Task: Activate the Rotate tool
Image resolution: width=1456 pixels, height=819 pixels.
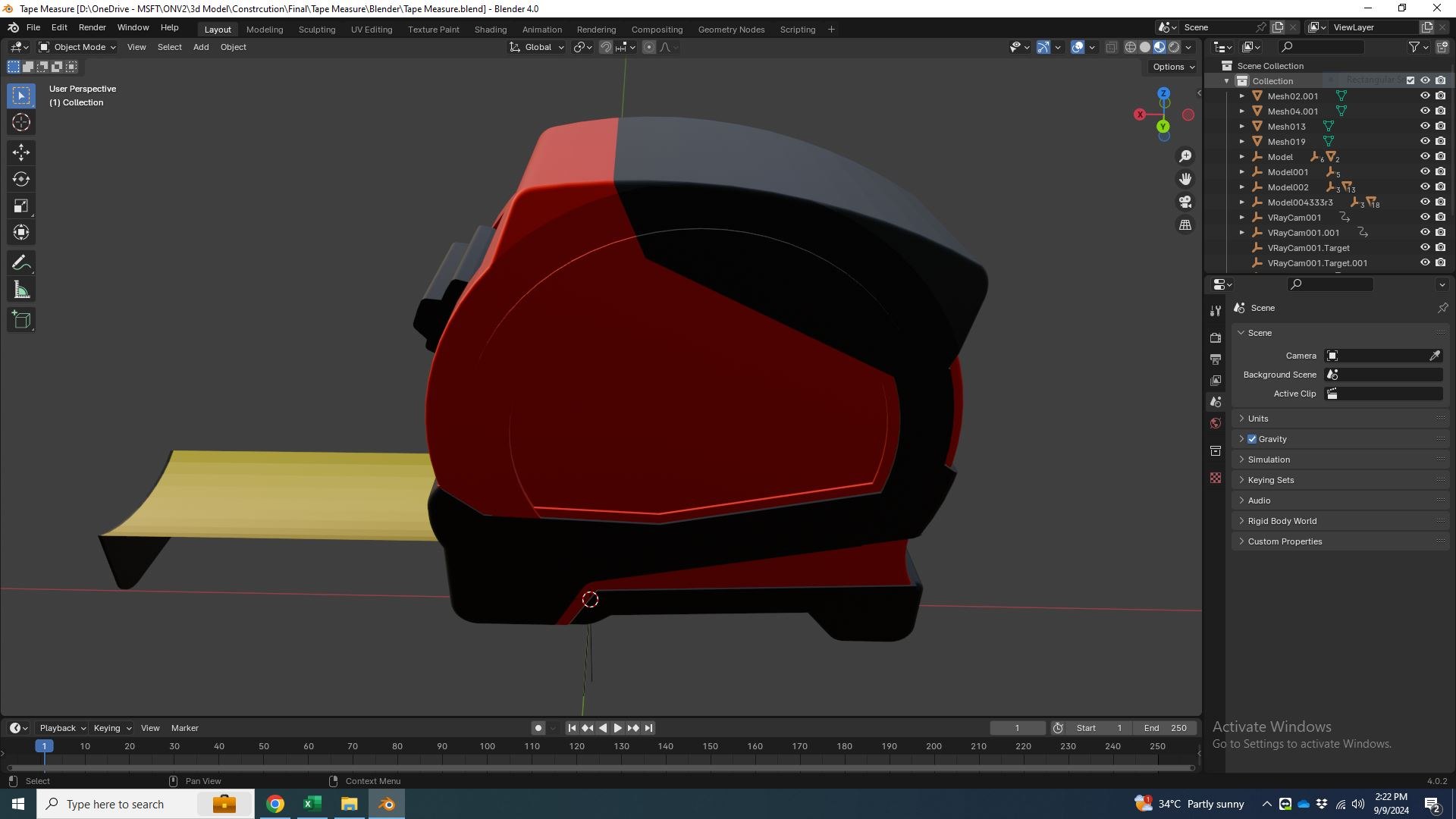Action: tap(21, 179)
